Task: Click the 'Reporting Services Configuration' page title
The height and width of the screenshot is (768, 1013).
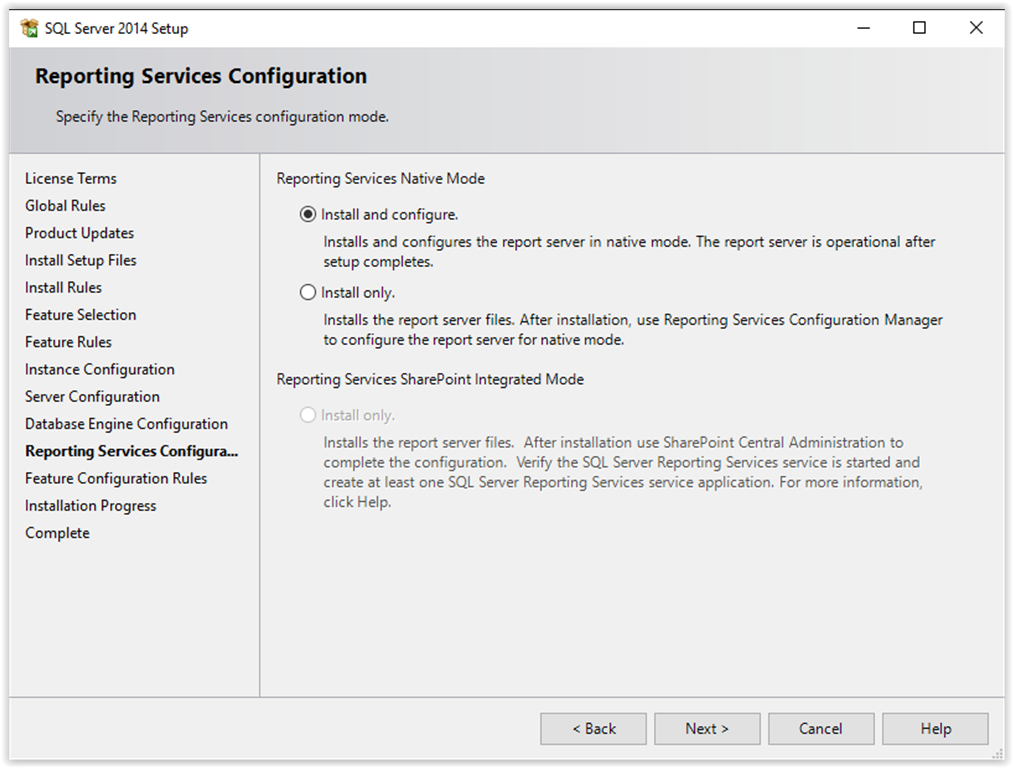Action: tap(201, 76)
